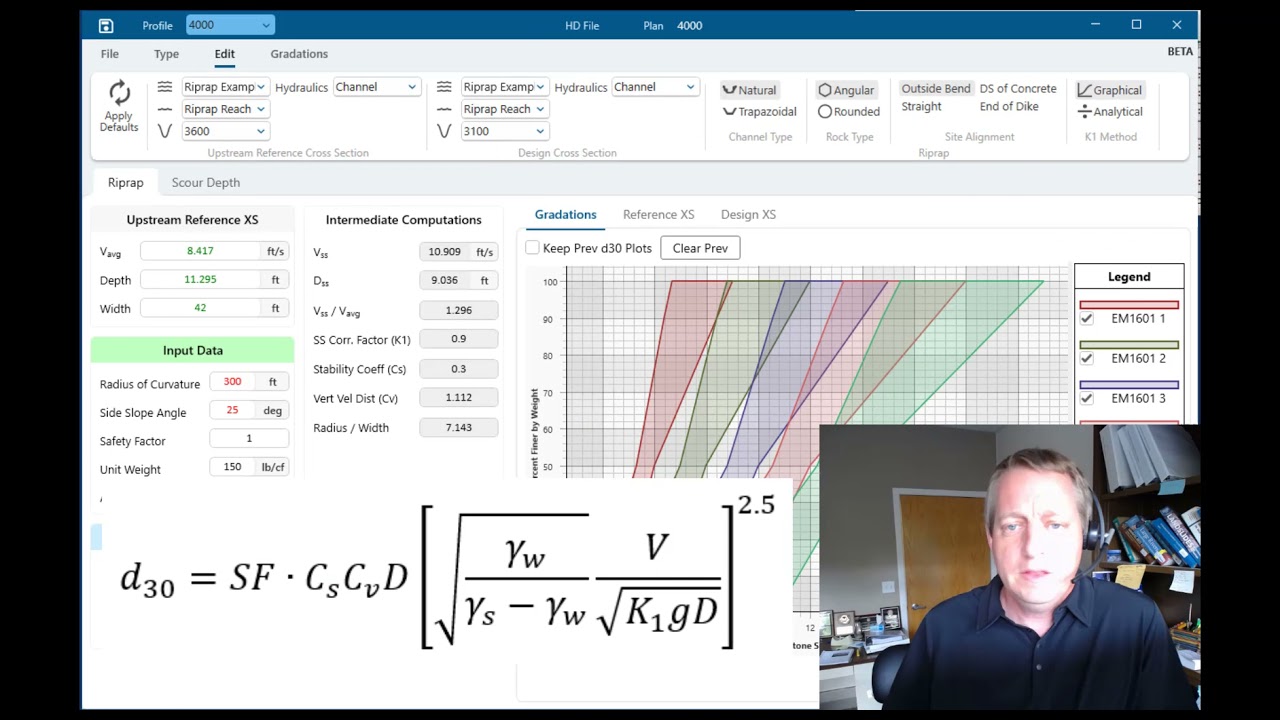The height and width of the screenshot is (720, 1280).
Task: Show the Gradations plot tab
Action: click(565, 214)
